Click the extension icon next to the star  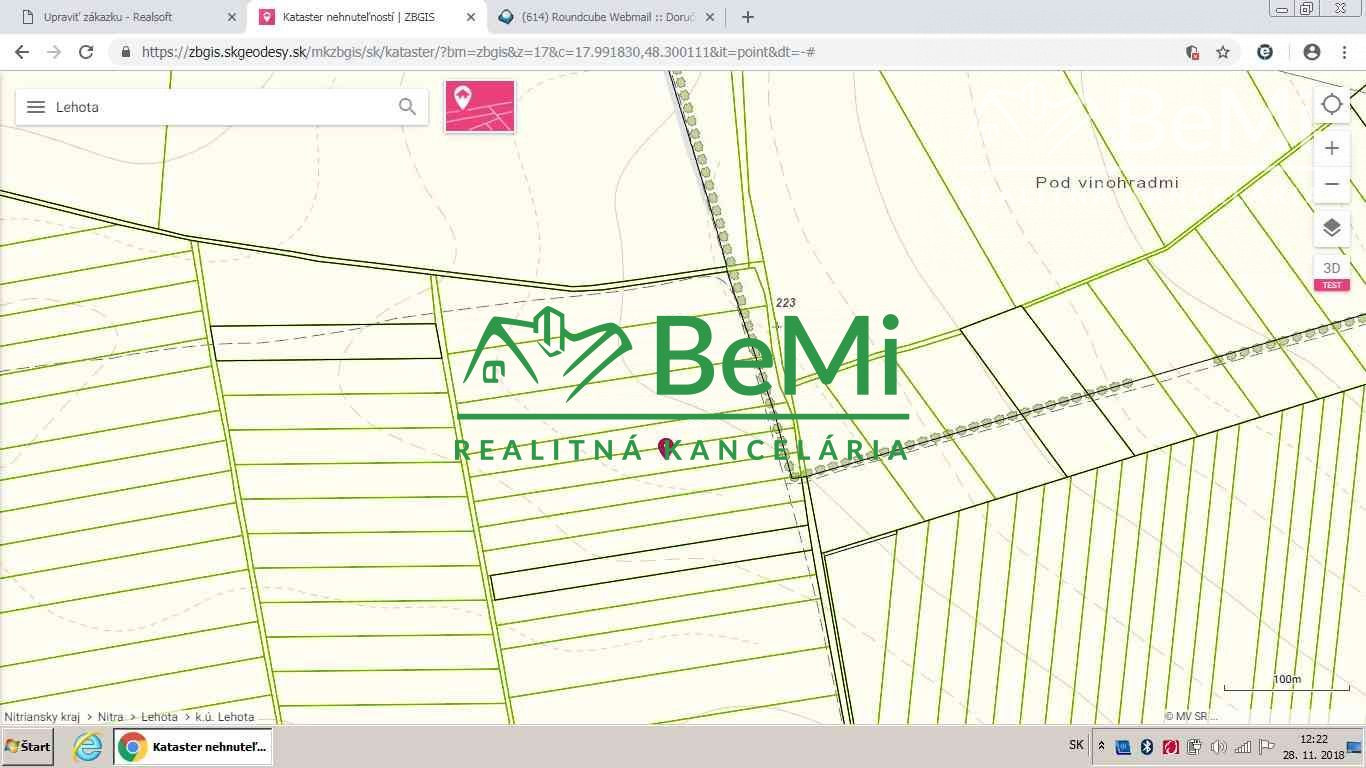pyautogui.click(x=1265, y=52)
